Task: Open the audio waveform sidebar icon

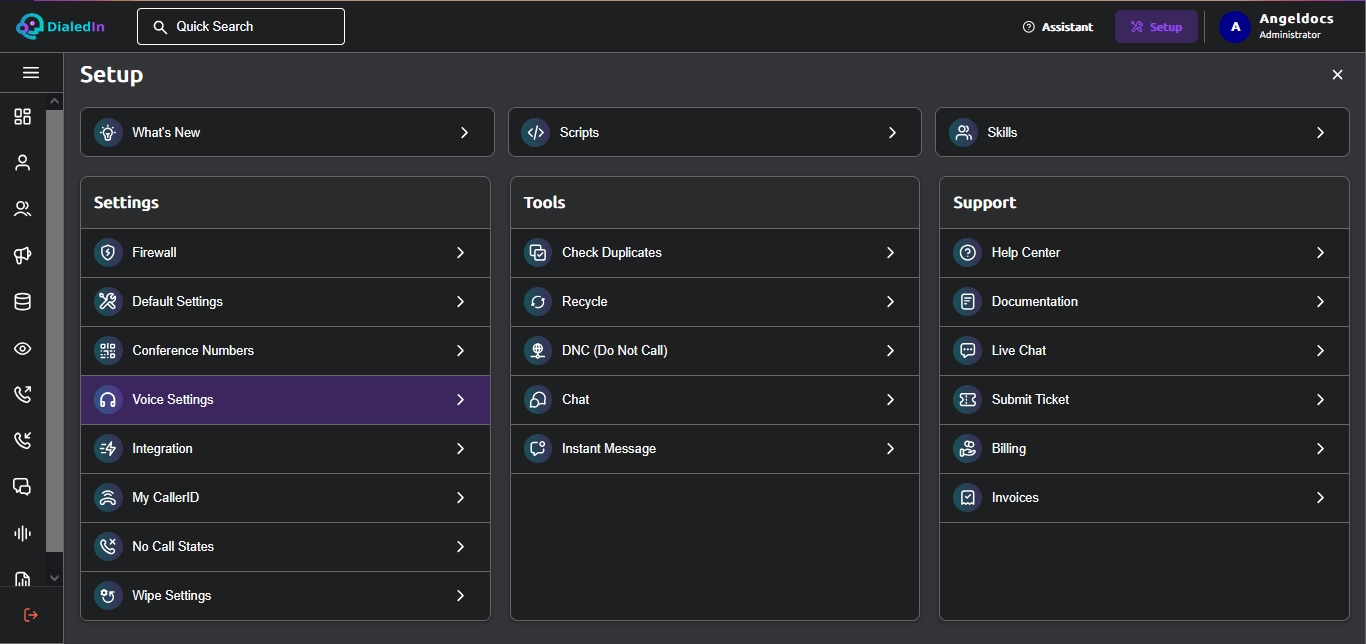Action: pos(22,534)
